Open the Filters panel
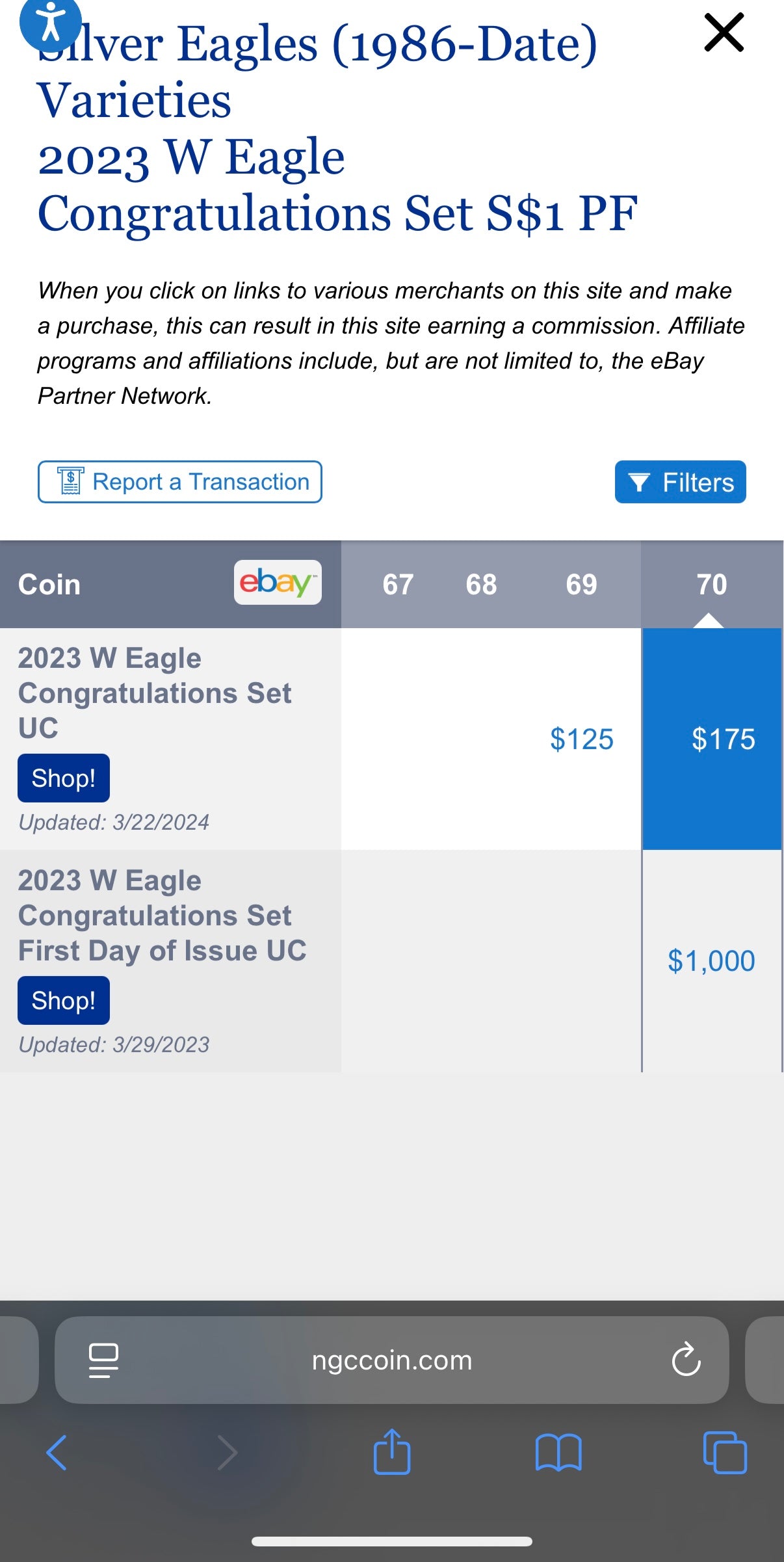 pos(680,482)
